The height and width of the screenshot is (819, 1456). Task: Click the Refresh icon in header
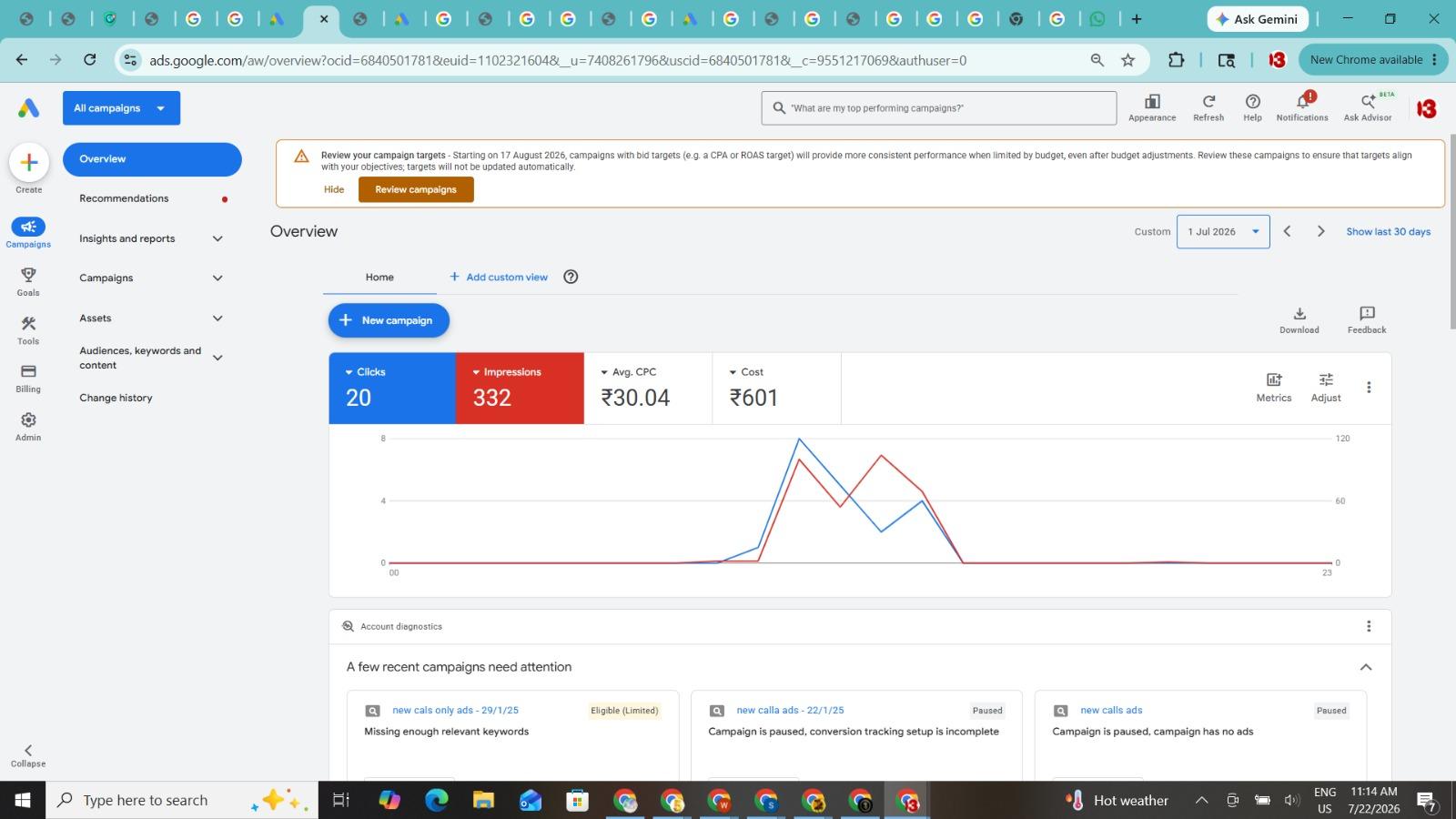pos(1208,102)
